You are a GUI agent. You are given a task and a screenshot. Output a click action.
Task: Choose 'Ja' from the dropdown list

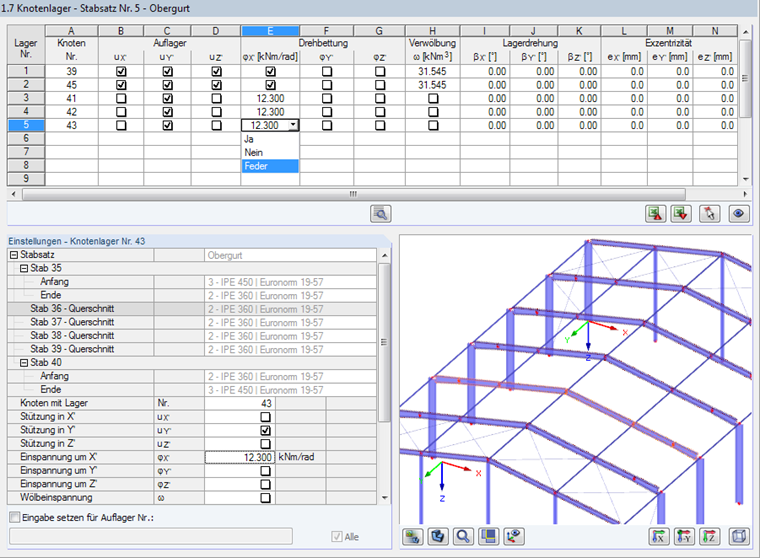(270, 139)
